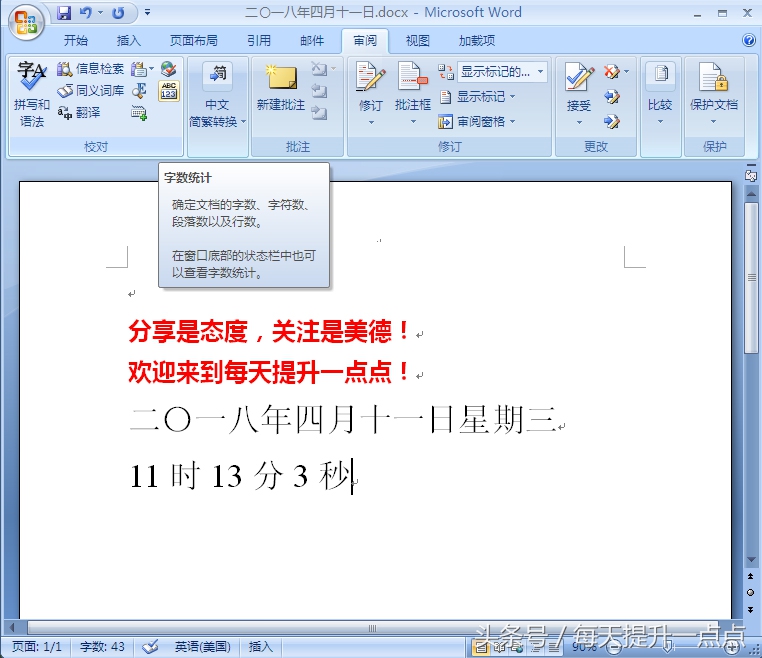
Task: Open the 页面布局 (Page Layout) tab
Action: point(193,41)
